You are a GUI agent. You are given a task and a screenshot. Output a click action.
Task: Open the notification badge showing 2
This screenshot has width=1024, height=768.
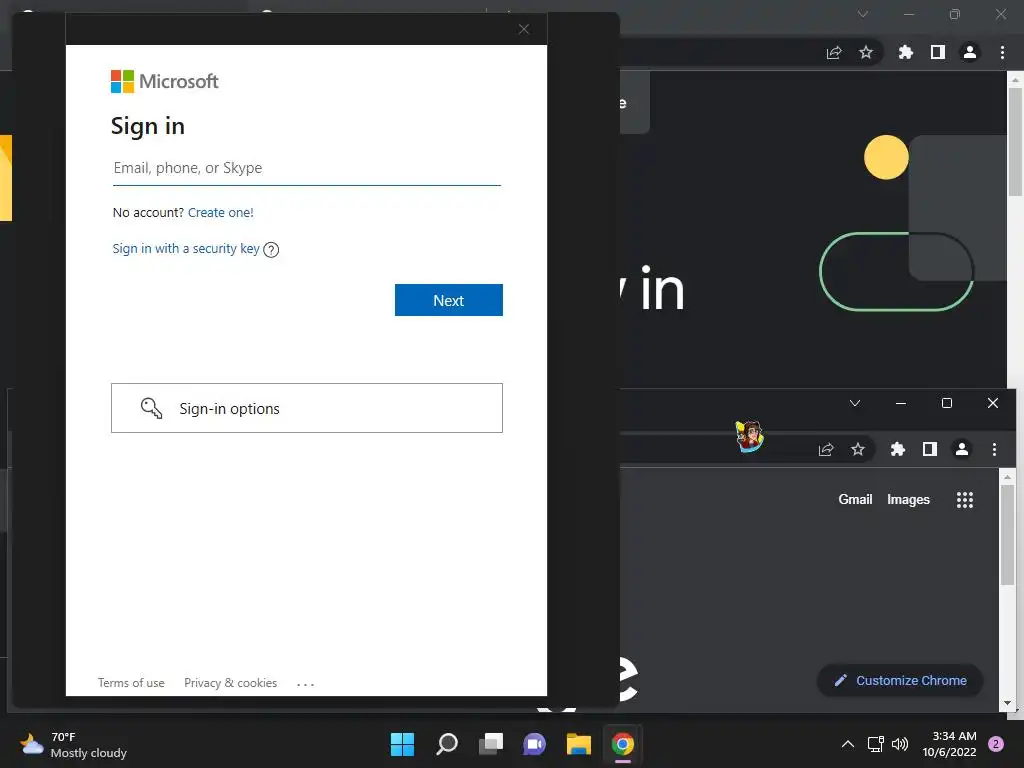(x=996, y=744)
